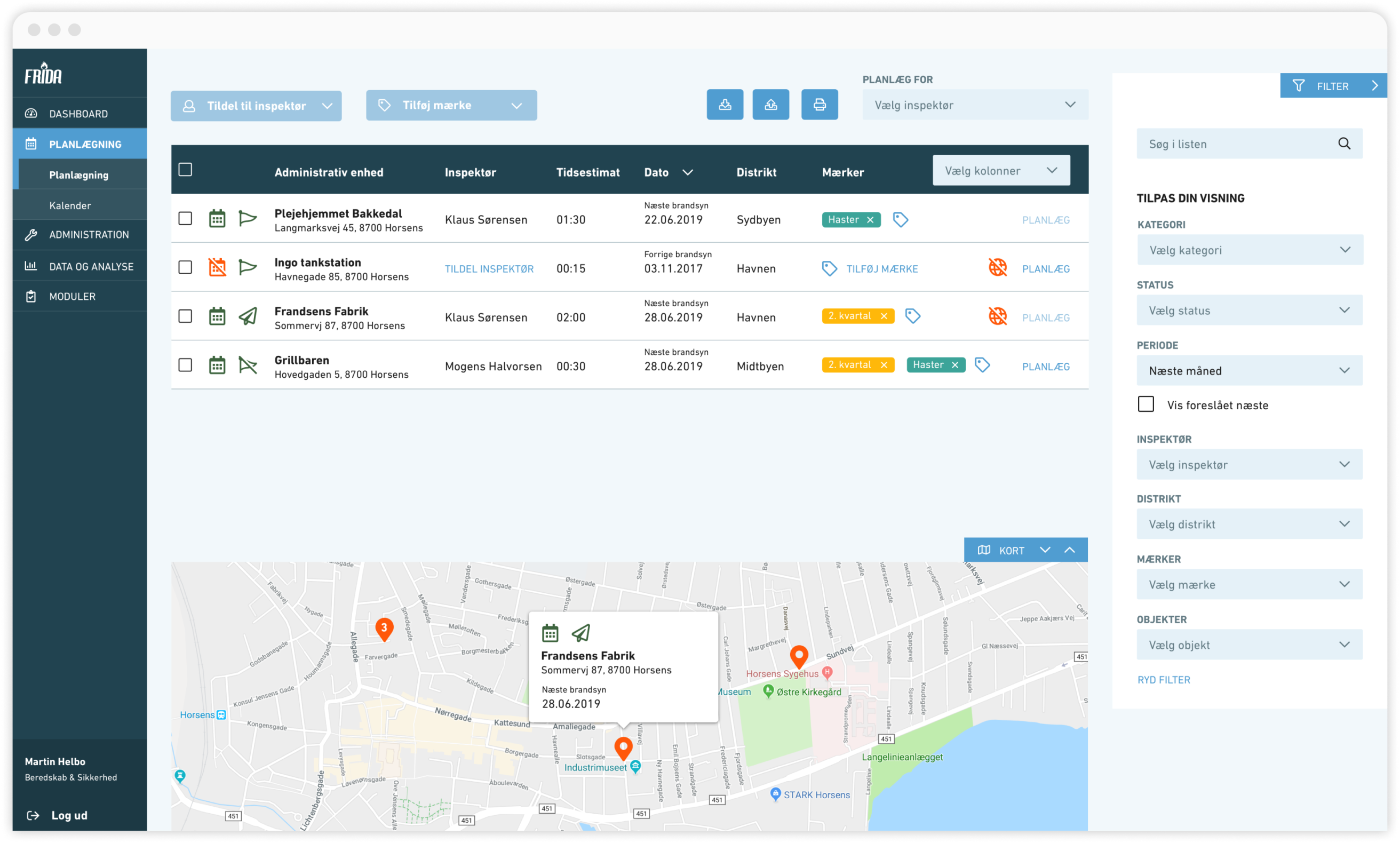Click add-tag icon in Plejehjemmet Bakkedal row
The width and height of the screenshot is (1400, 843).
(900, 219)
